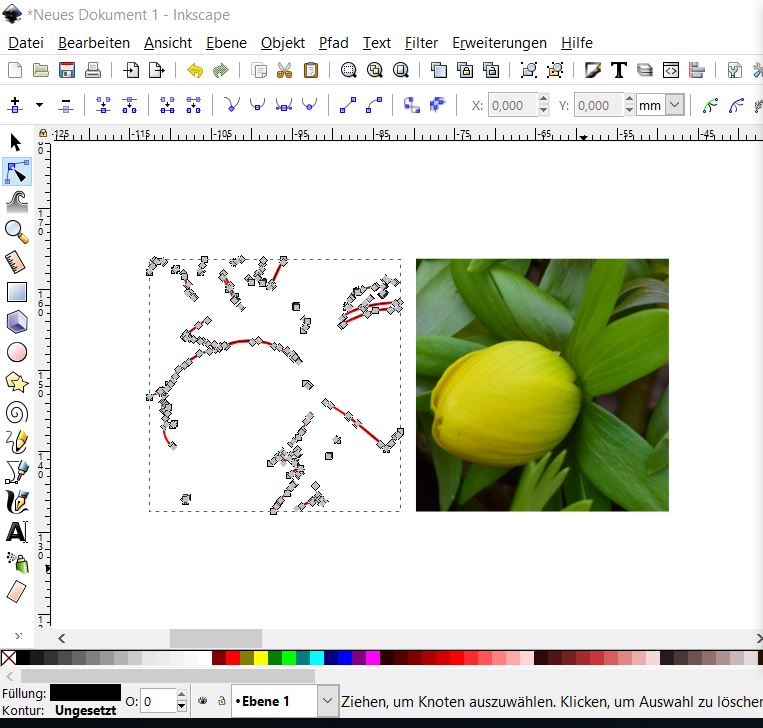Pick the yellow swatch in color palette
This screenshot has width=763, height=728.
[x=261, y=658]
